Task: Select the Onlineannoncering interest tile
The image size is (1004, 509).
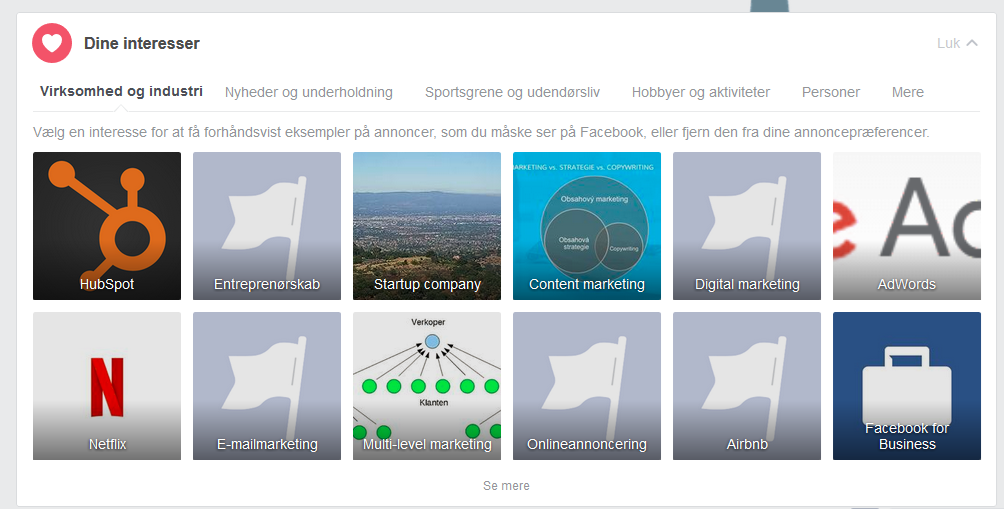Action: [x=587, y=386]
